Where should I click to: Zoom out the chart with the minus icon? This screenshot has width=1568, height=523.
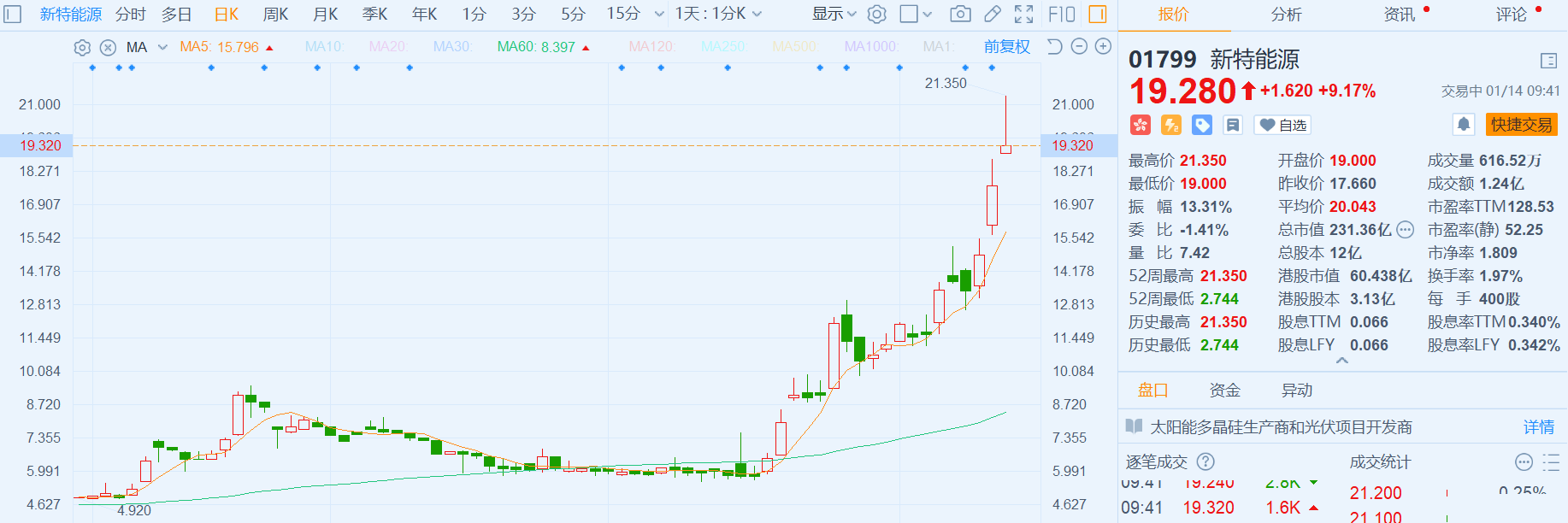[1079, 47]
